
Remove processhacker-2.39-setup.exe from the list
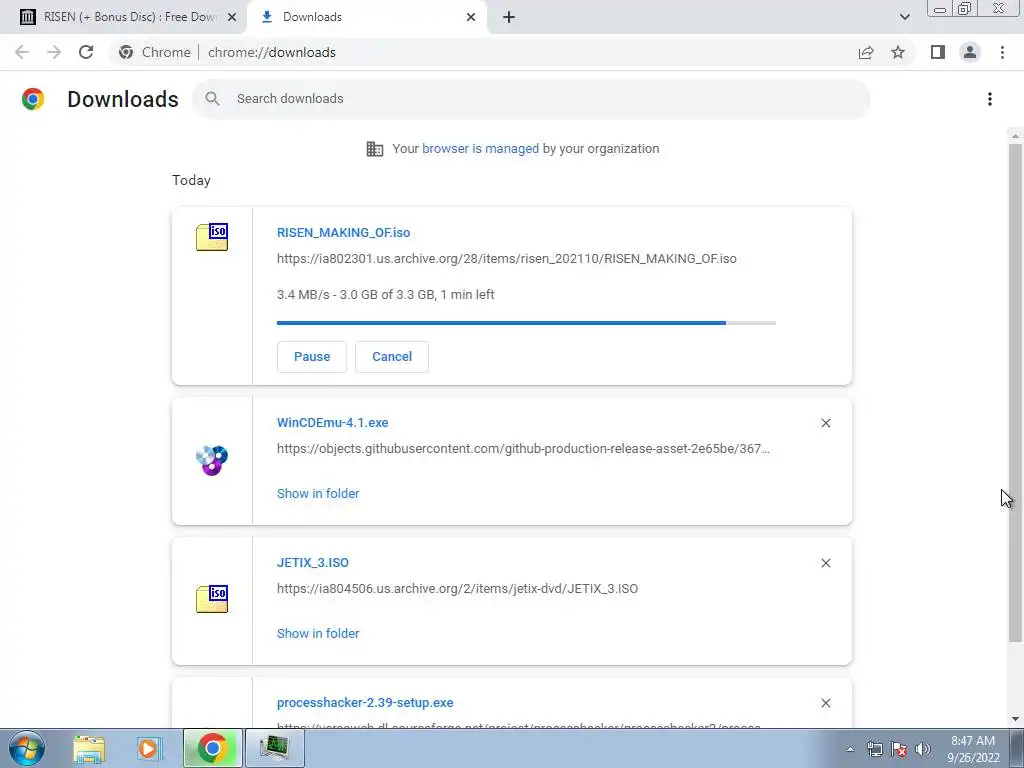click(x=826, y=703)
